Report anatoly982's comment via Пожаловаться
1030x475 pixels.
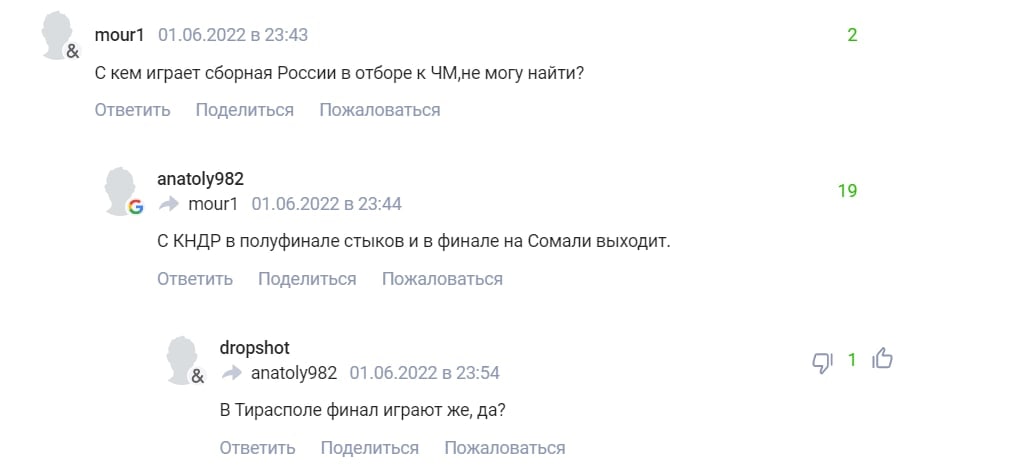[x=442, y=279]
